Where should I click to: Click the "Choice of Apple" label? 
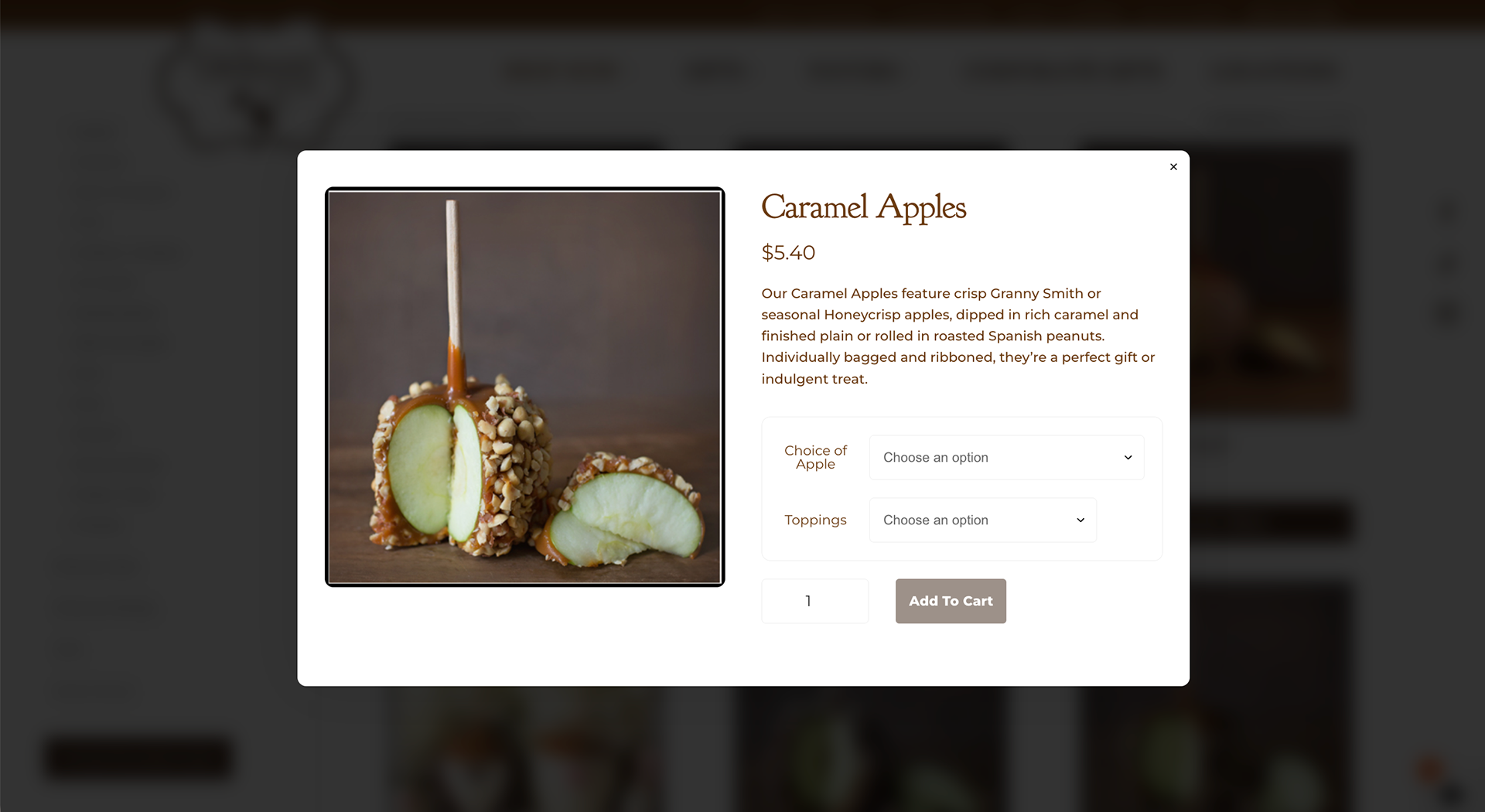coord(815,457)
